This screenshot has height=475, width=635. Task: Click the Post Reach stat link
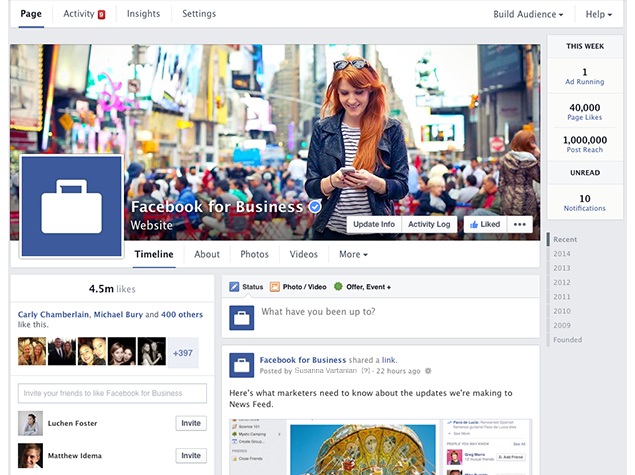click(x=584, y=150)
